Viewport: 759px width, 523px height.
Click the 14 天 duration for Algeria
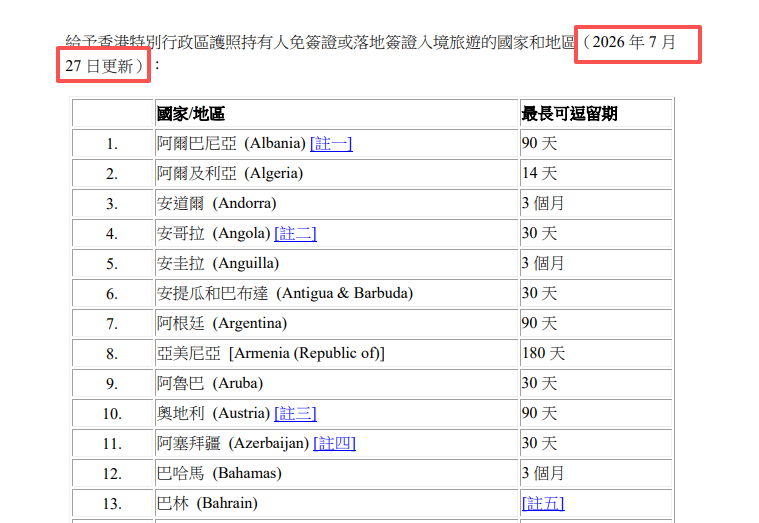(539, 173)
